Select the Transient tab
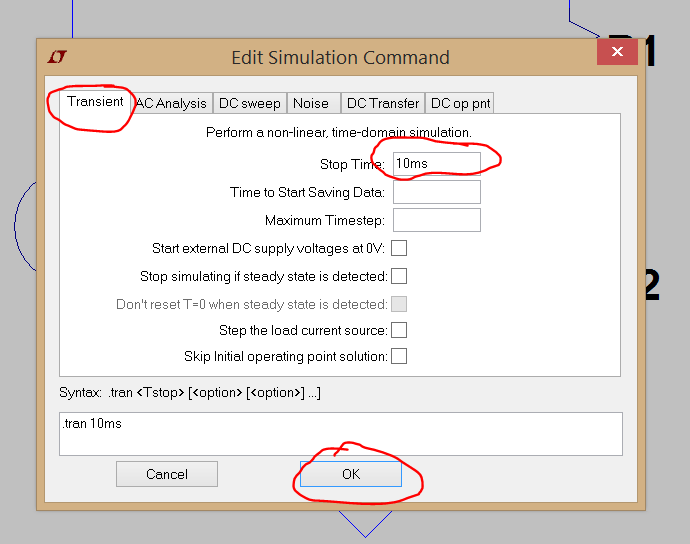690x544 pixels. (x=95, y=102)
